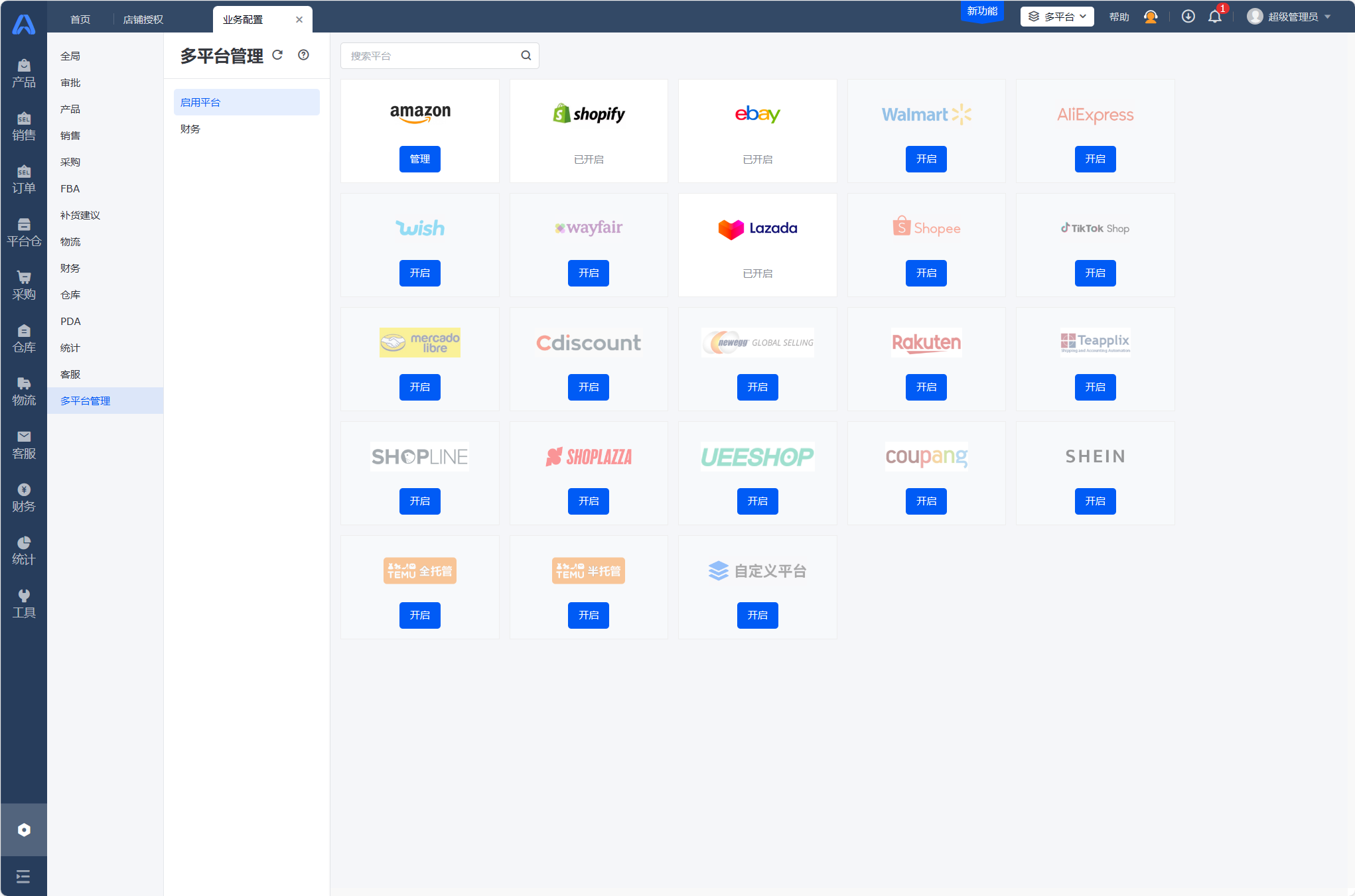Click the amazon 管理 button

(x=419, y=159)
